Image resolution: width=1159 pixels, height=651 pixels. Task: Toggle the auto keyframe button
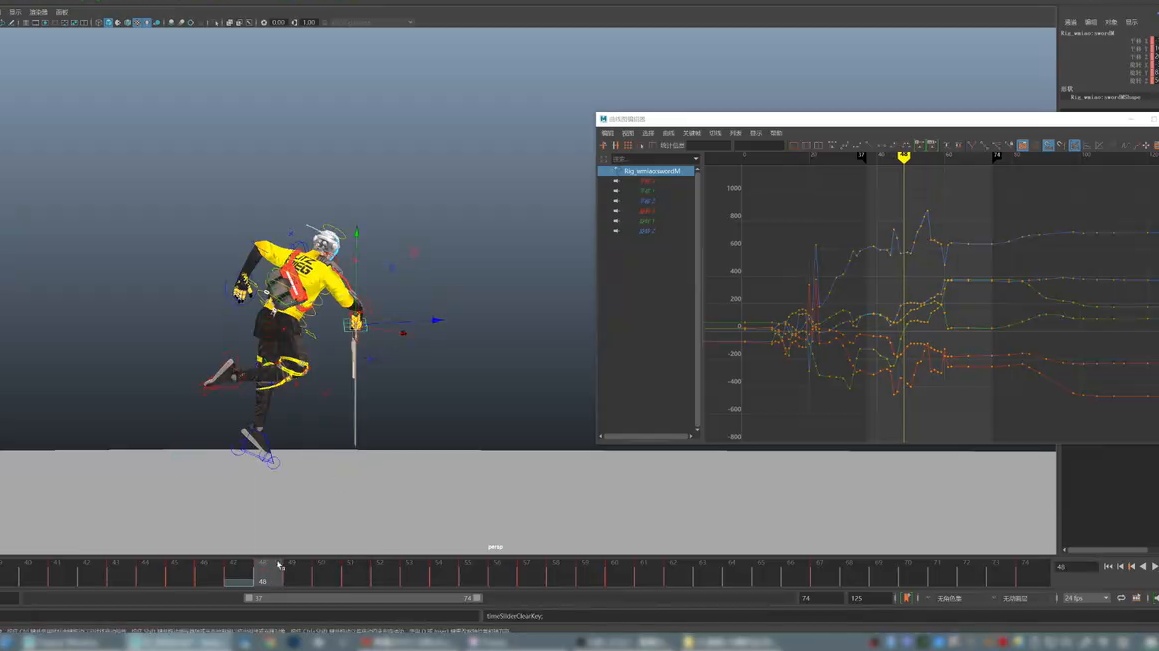[906, 598]
